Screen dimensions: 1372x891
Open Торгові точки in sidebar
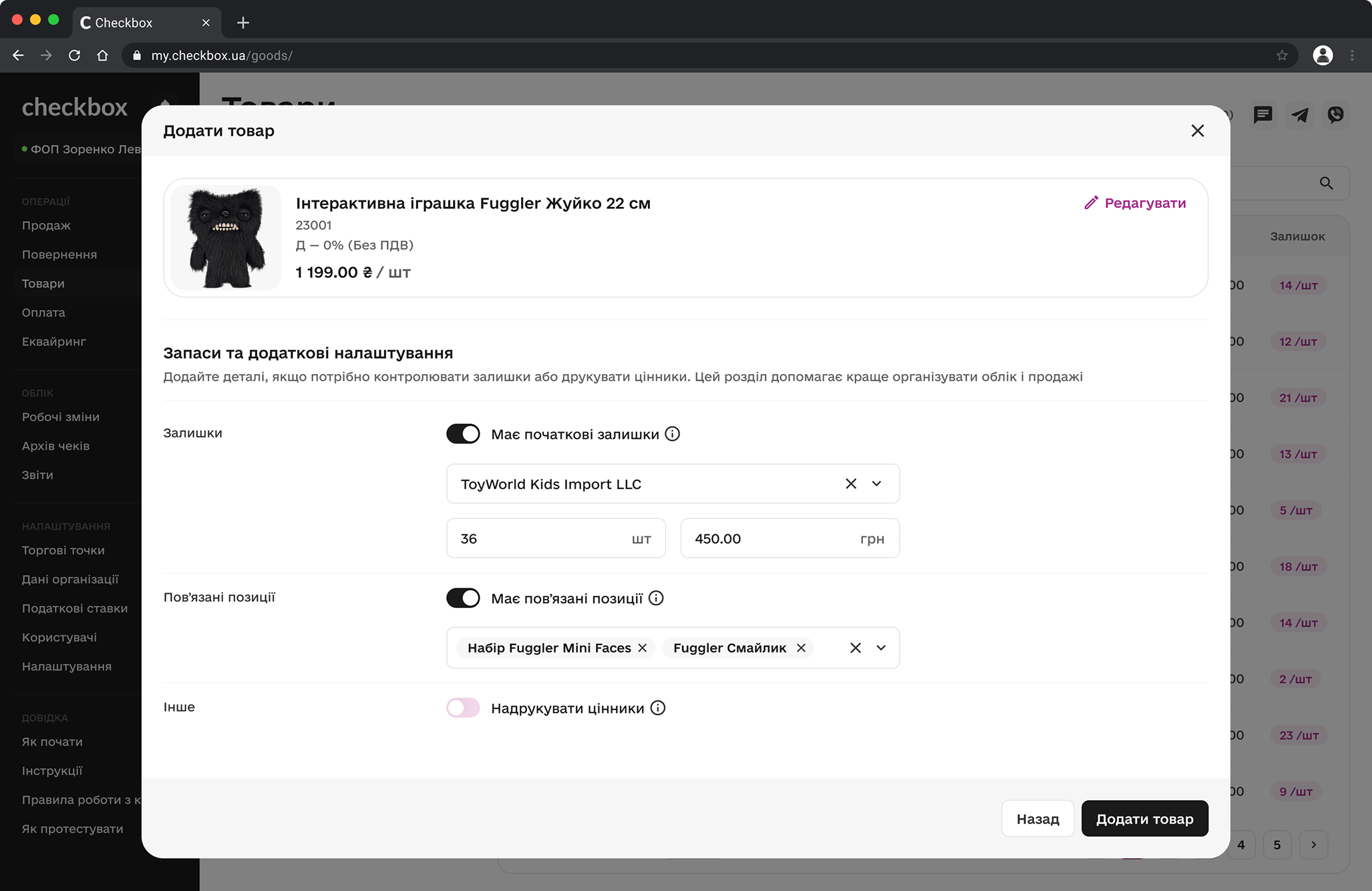63,550
